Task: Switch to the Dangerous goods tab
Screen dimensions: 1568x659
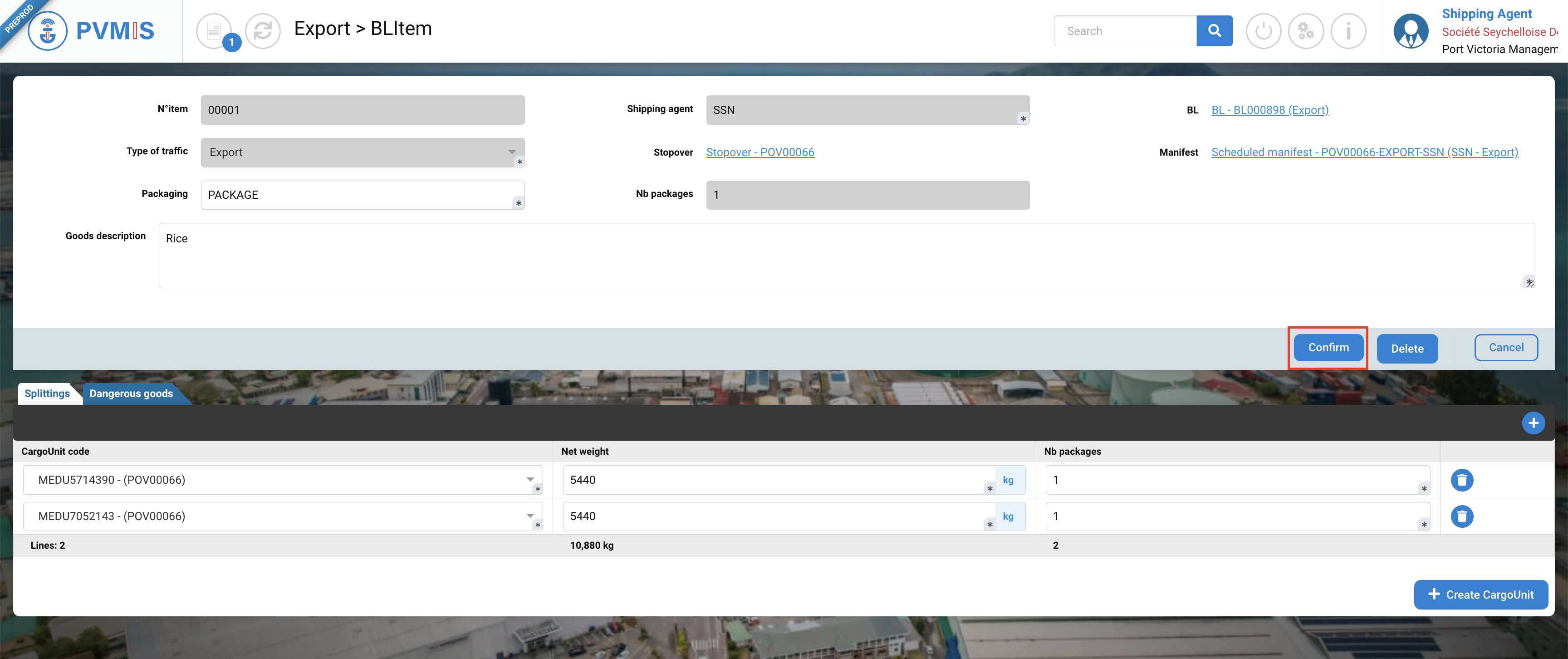Action: pos(131,393)
